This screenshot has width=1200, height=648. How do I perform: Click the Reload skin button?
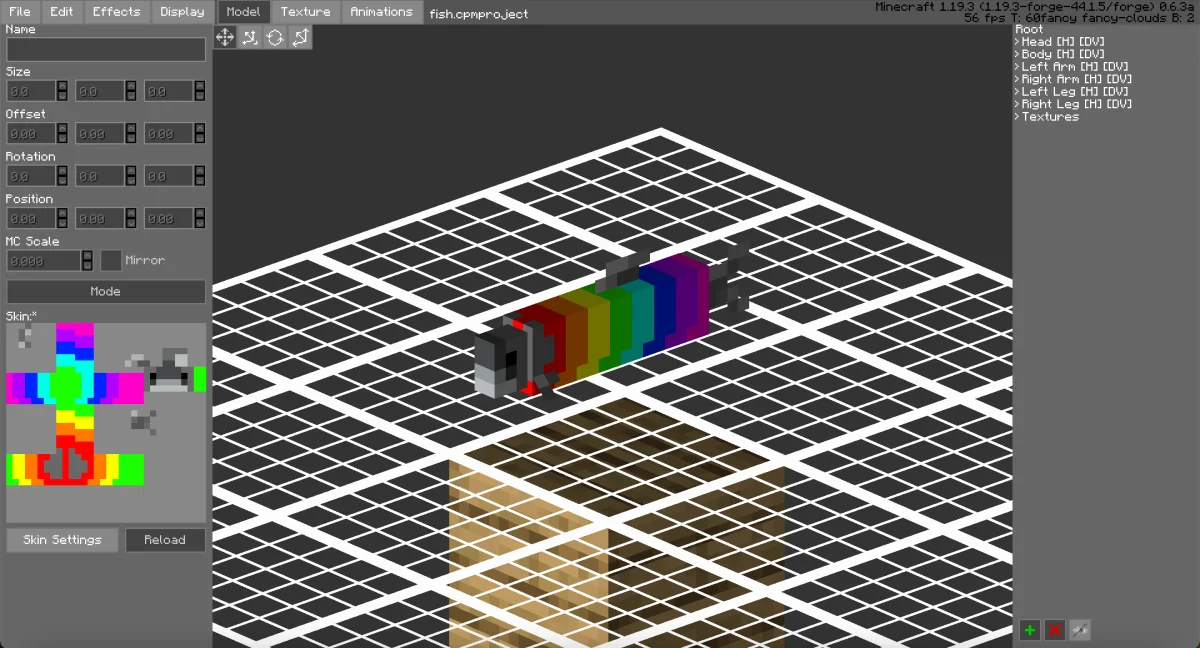tap(165, 540)
